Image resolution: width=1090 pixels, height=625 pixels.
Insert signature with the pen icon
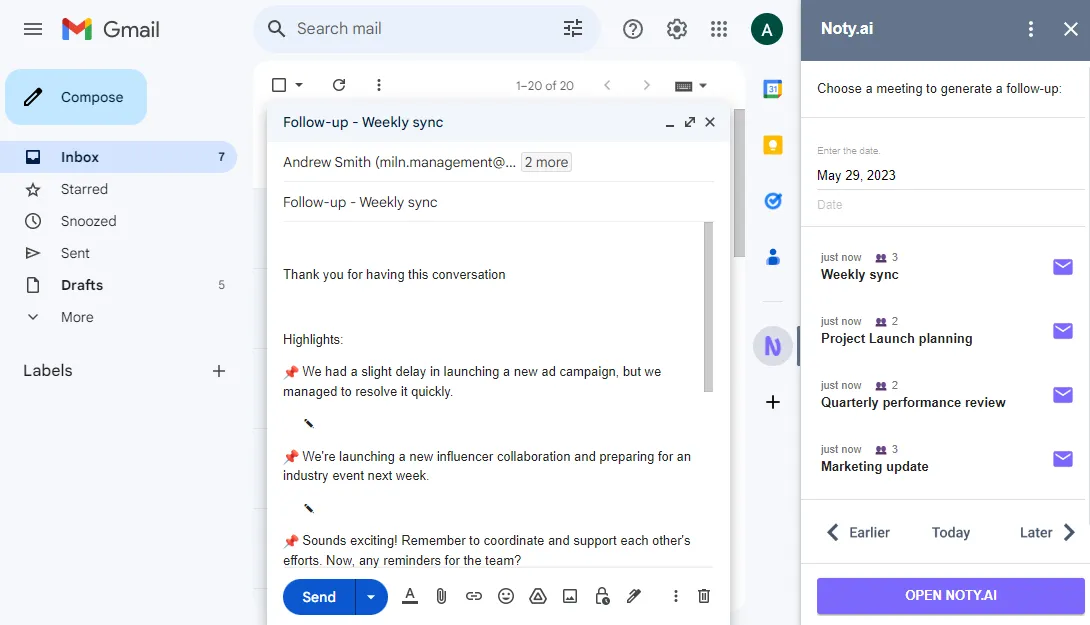click(633, 596)
